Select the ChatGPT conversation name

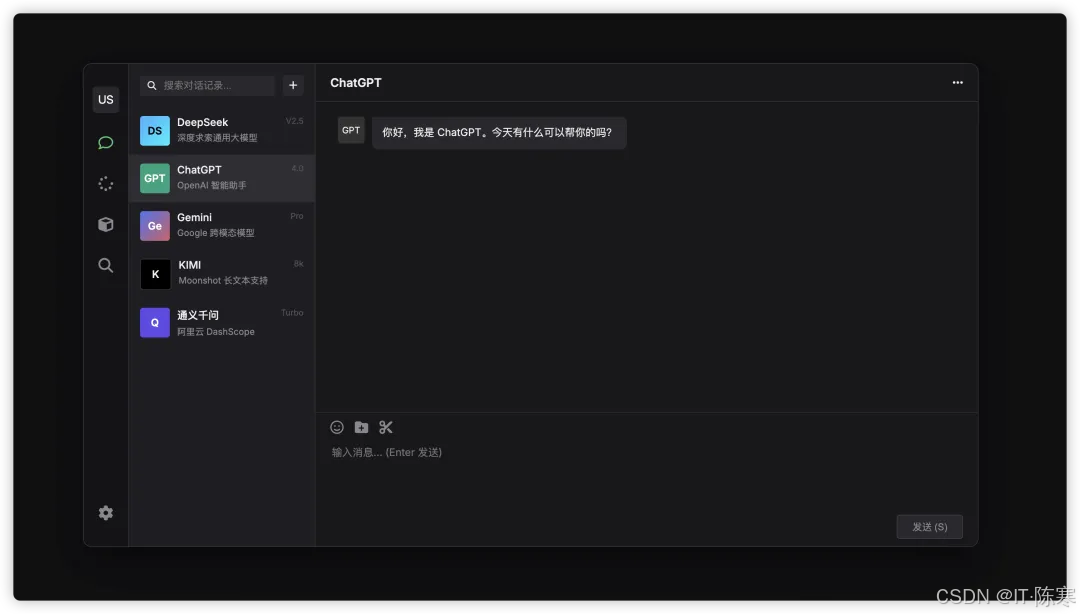click(x=199, y=170)
